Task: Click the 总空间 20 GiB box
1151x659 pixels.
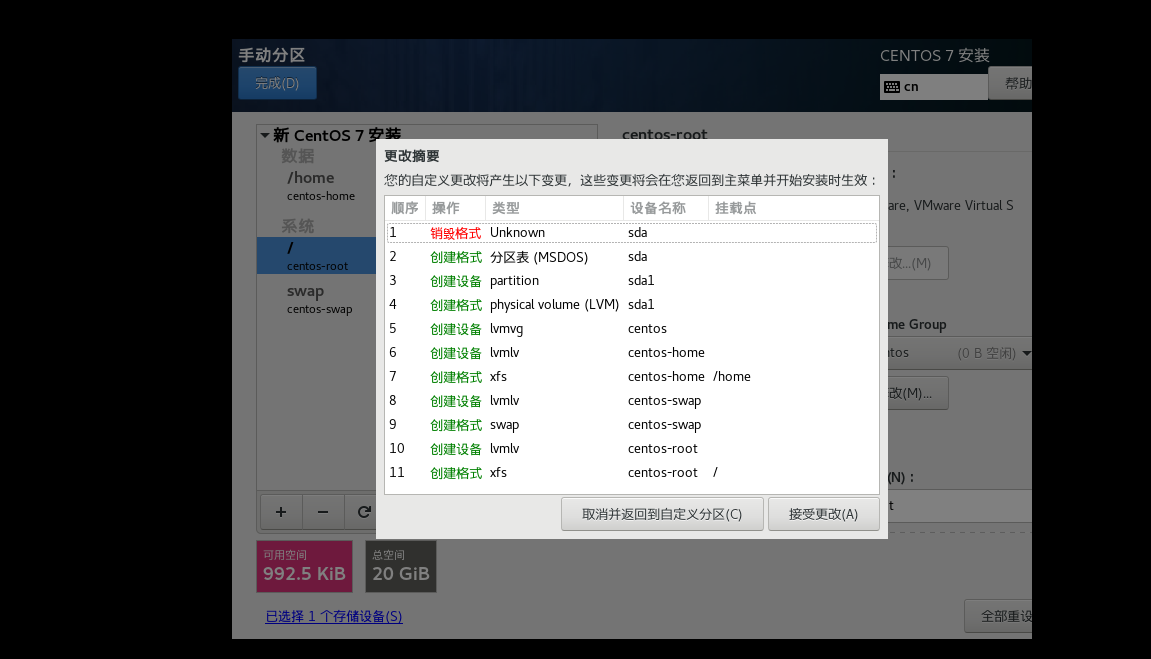Action: click(401, 567)
